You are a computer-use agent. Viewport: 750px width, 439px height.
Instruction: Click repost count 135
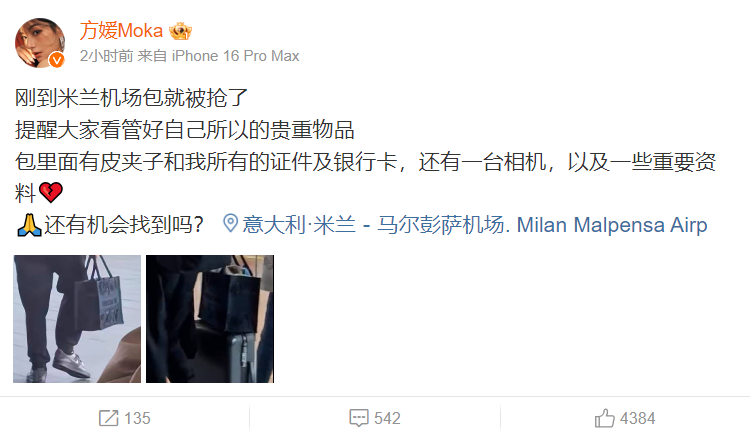click(x=137, y=418)
